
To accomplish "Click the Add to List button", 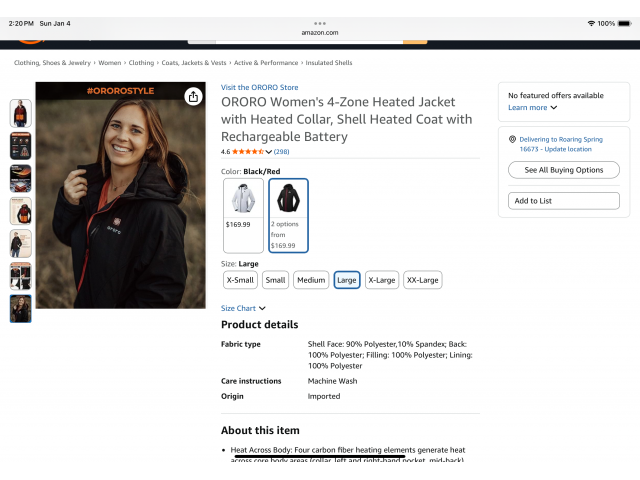I will coord(563,201).
